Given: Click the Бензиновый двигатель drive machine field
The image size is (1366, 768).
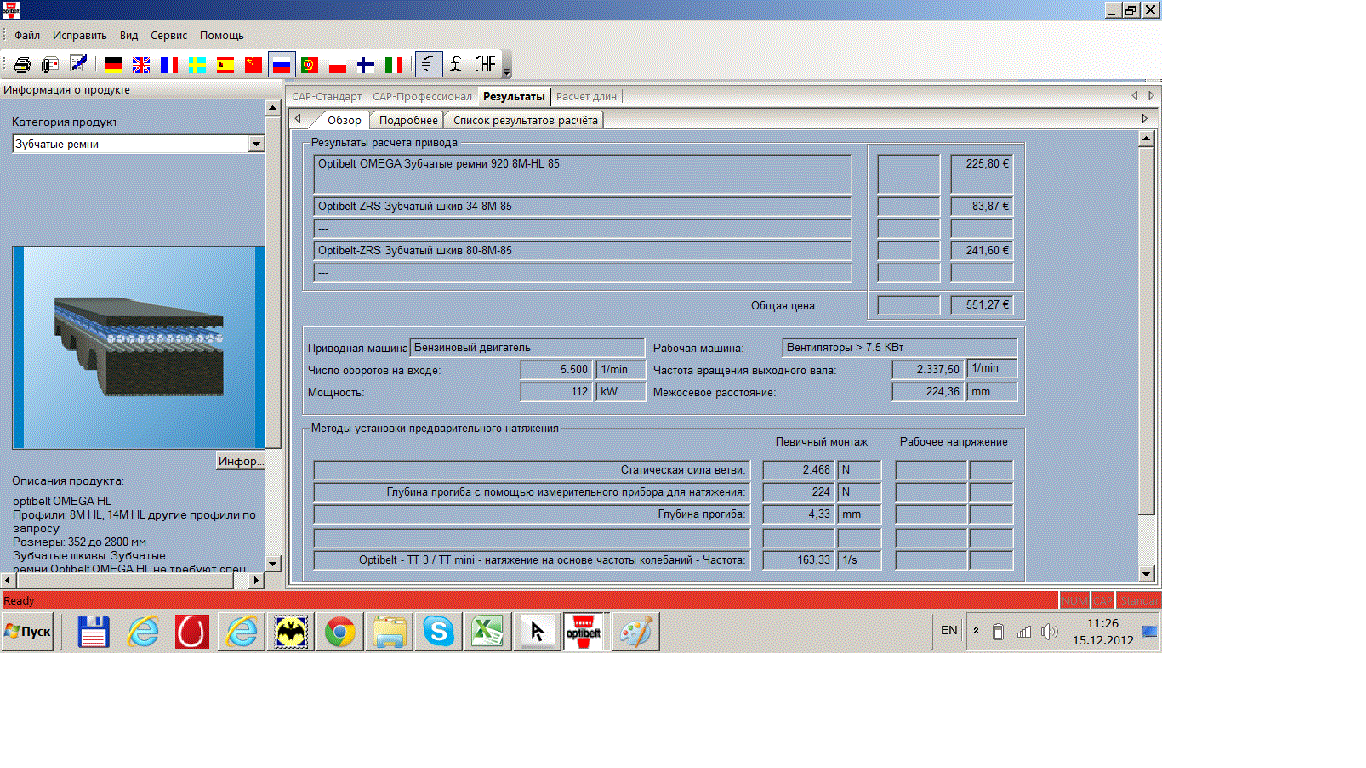Looking at the screenshot, I should click(527, 347).
